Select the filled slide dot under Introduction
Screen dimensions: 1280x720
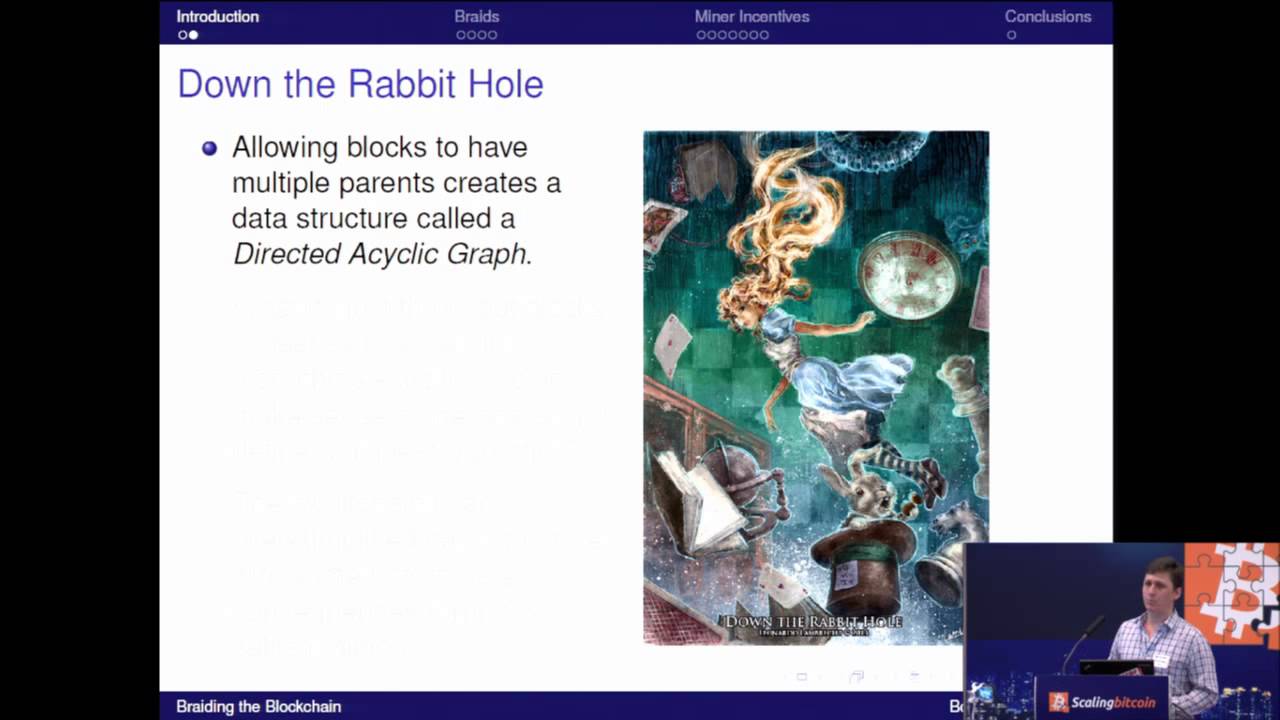[193, 35]
